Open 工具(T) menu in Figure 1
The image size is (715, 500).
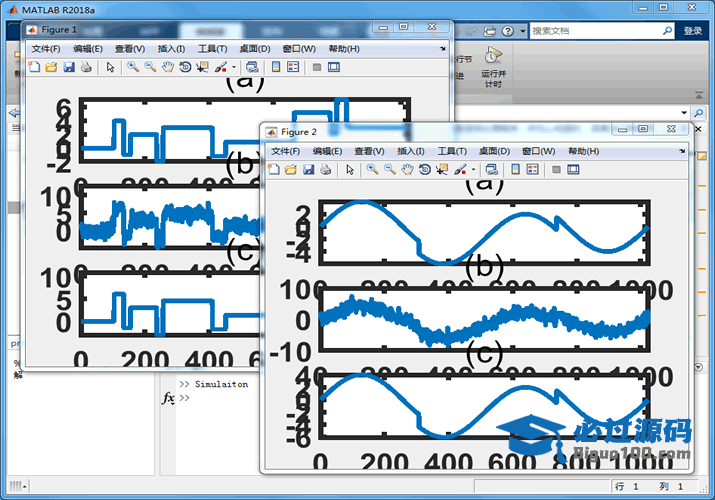212,49
